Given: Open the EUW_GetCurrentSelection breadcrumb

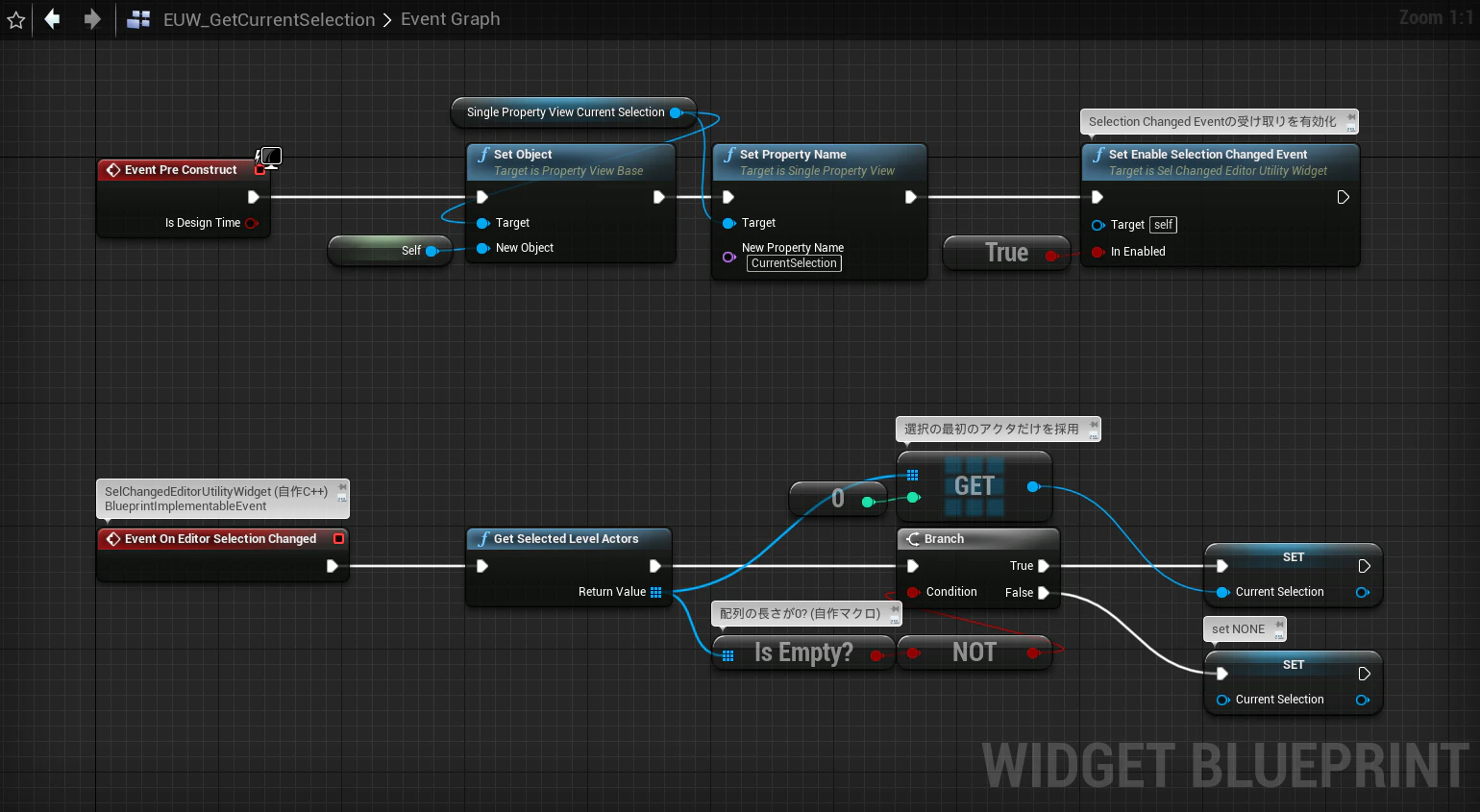Looking at the screenshot, I should point(269,19).
